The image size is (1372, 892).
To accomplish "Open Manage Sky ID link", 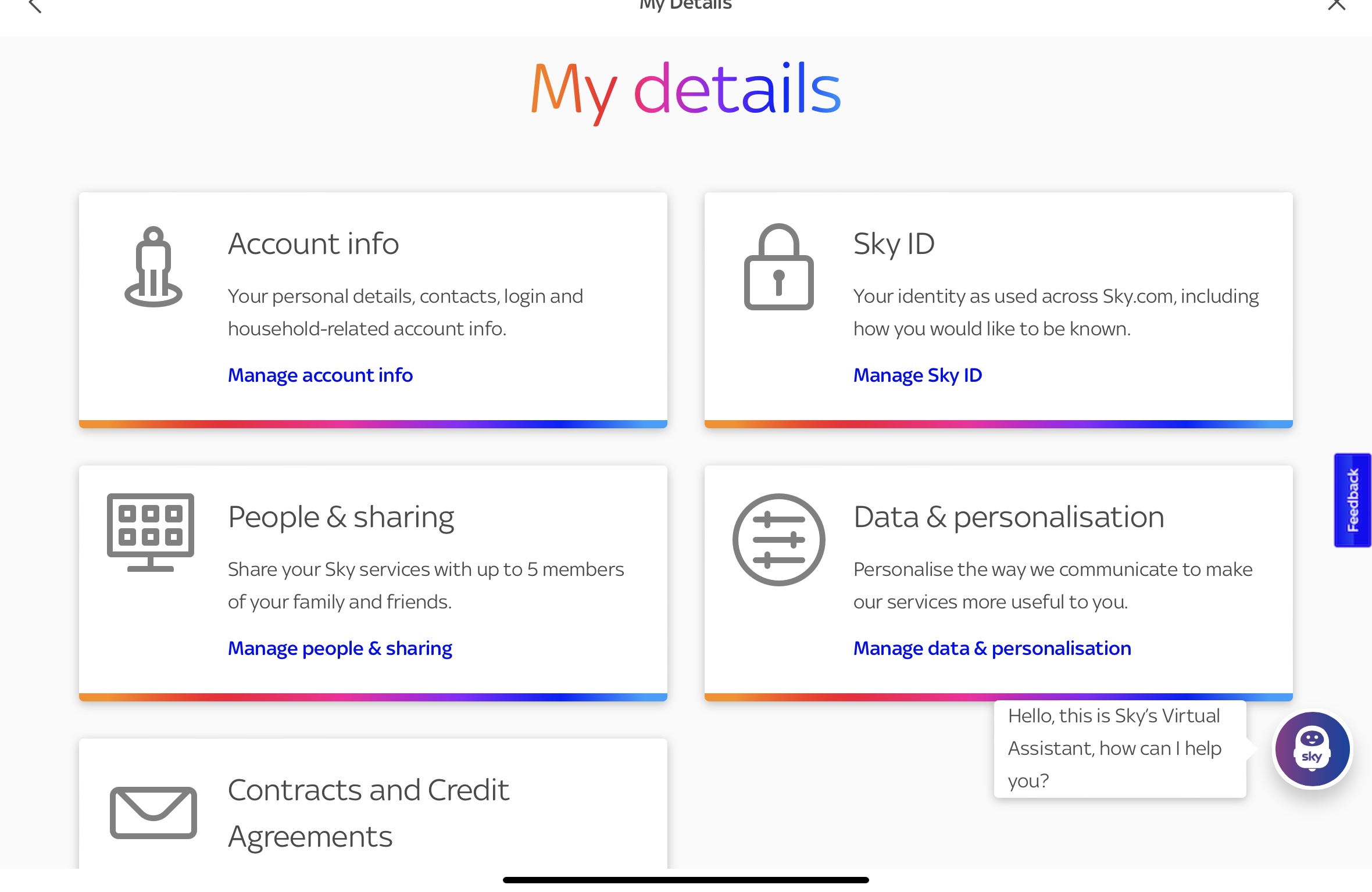I will 917,375.
